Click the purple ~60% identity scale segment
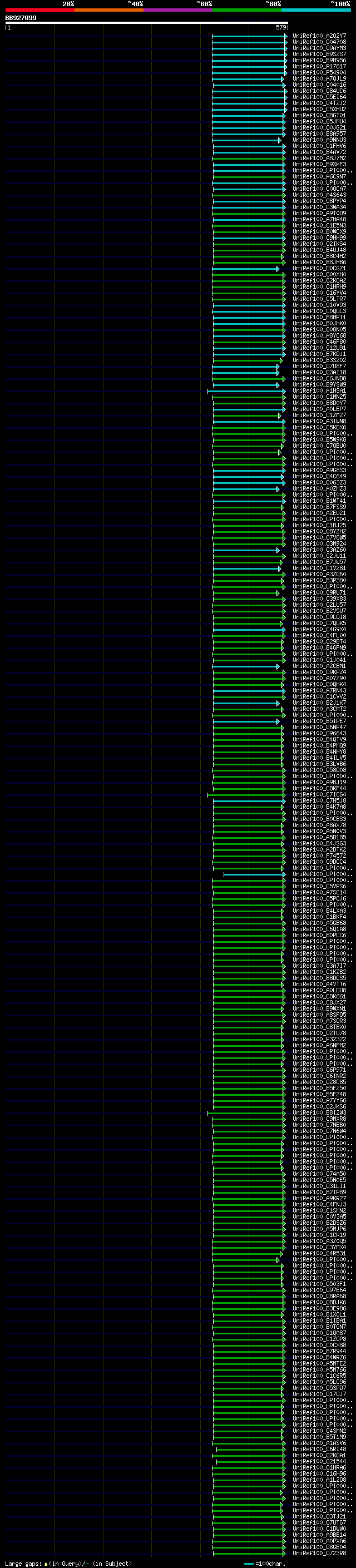 pos(179,10)
